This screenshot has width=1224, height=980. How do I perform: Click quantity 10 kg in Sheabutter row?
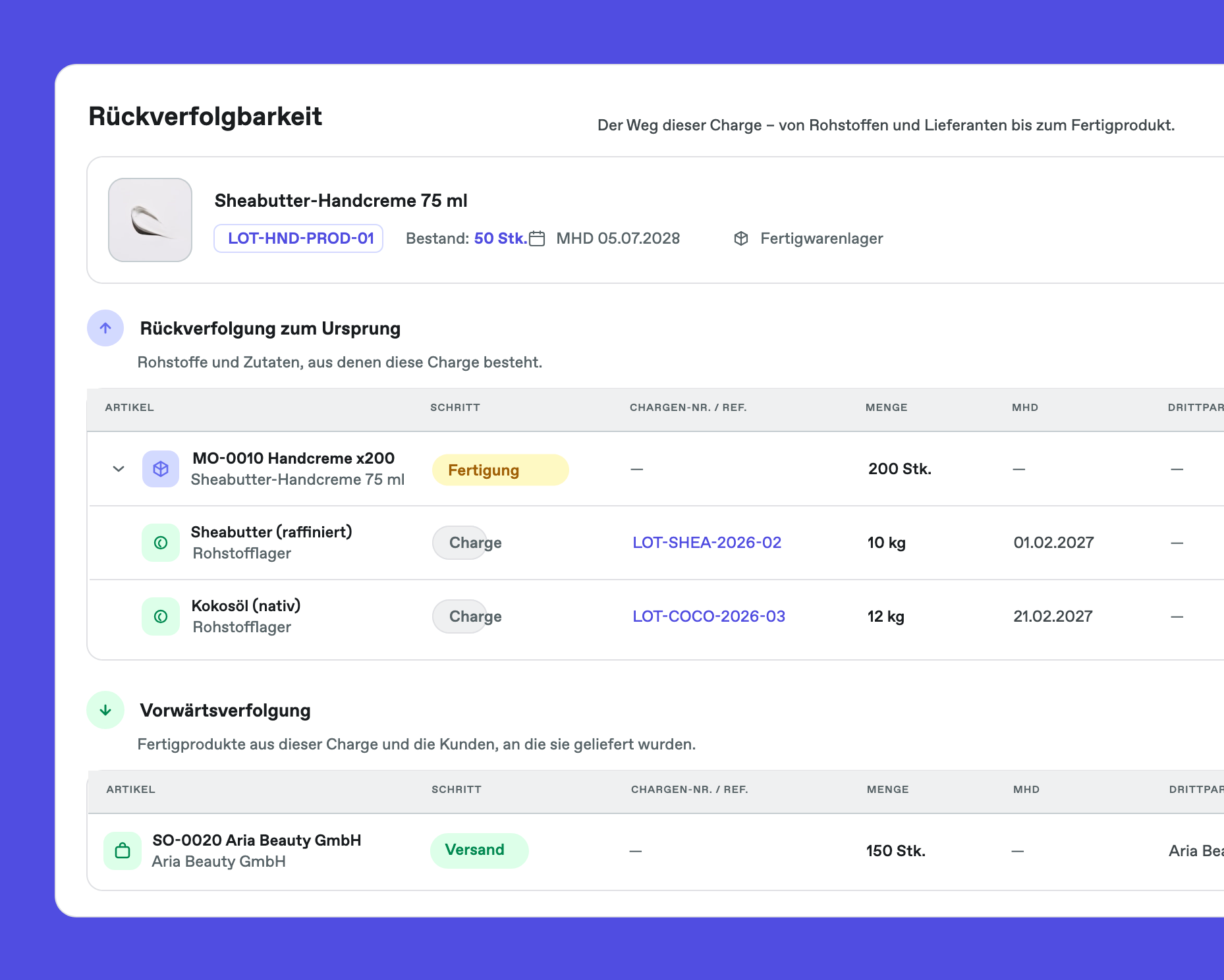pos(887,543)
